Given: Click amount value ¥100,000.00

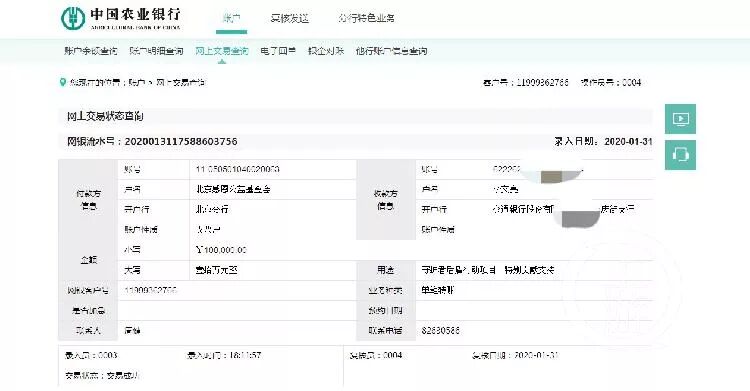Looking at the screenshot, I should pos(221,250).
